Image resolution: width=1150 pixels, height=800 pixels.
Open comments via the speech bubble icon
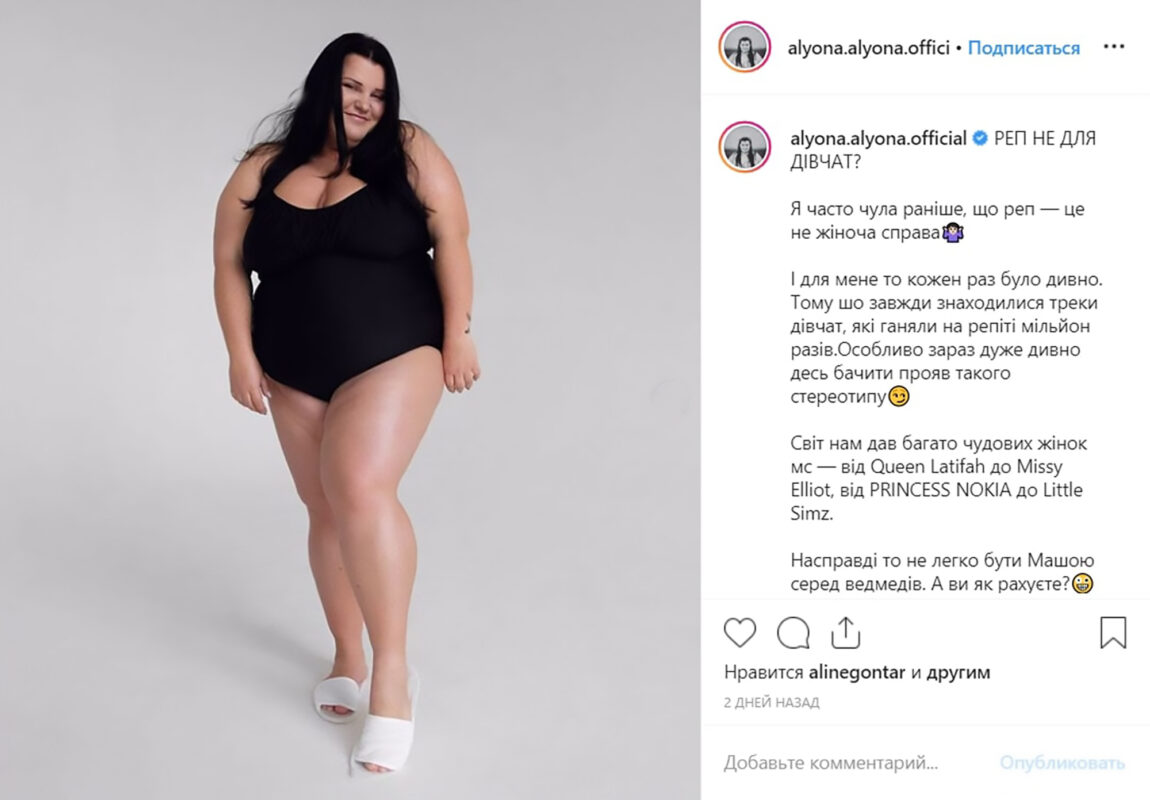[x=793, y=633]
